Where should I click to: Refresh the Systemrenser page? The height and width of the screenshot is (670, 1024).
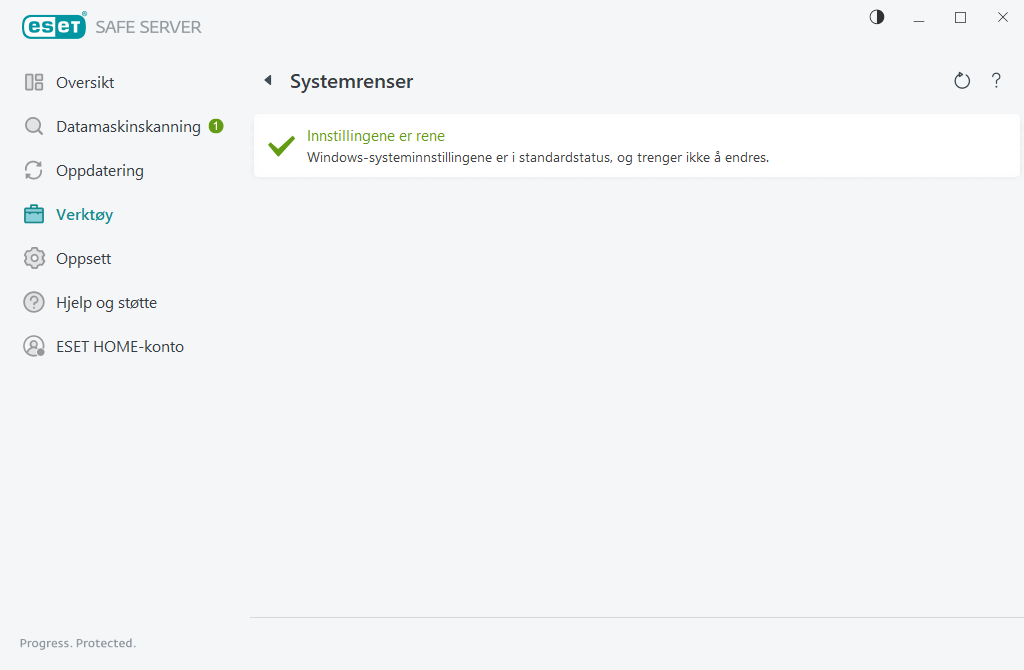click(962, 81)
